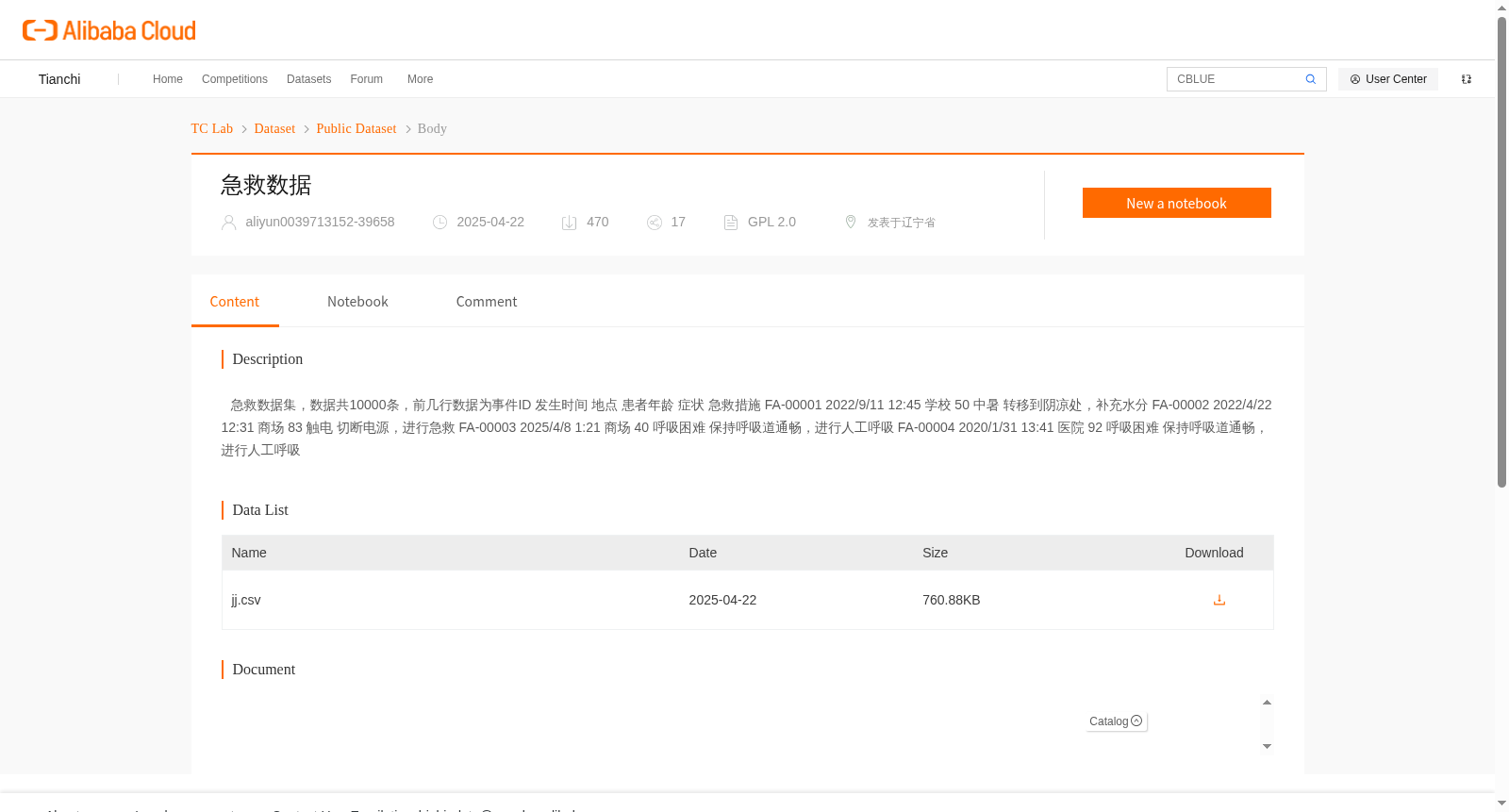This screenshot has width=1509, height=812.
Task: Click the Tianchi site title
Action: tap(59, 79)
